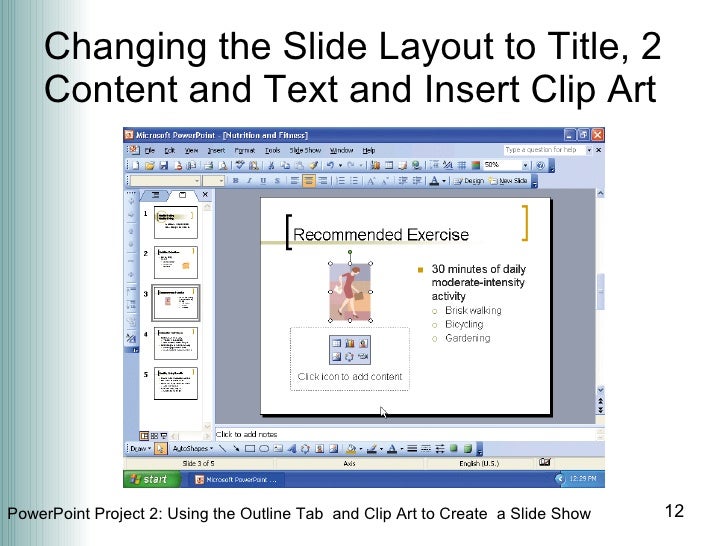
Task: Click the 3-D Style icon
Action: click(468, 448)
